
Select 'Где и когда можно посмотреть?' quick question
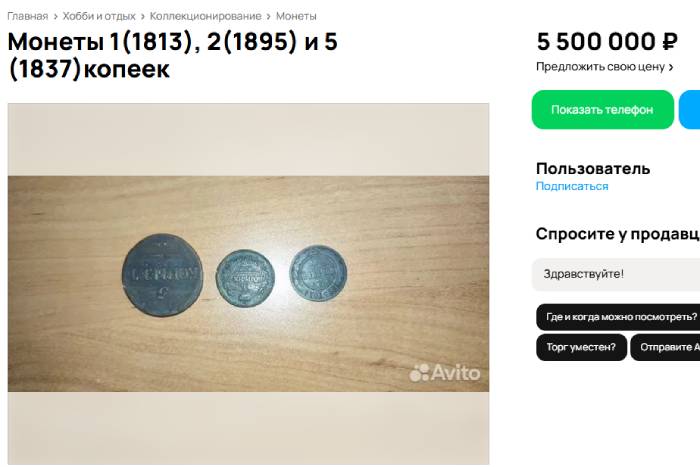click(x=618, y=317)
